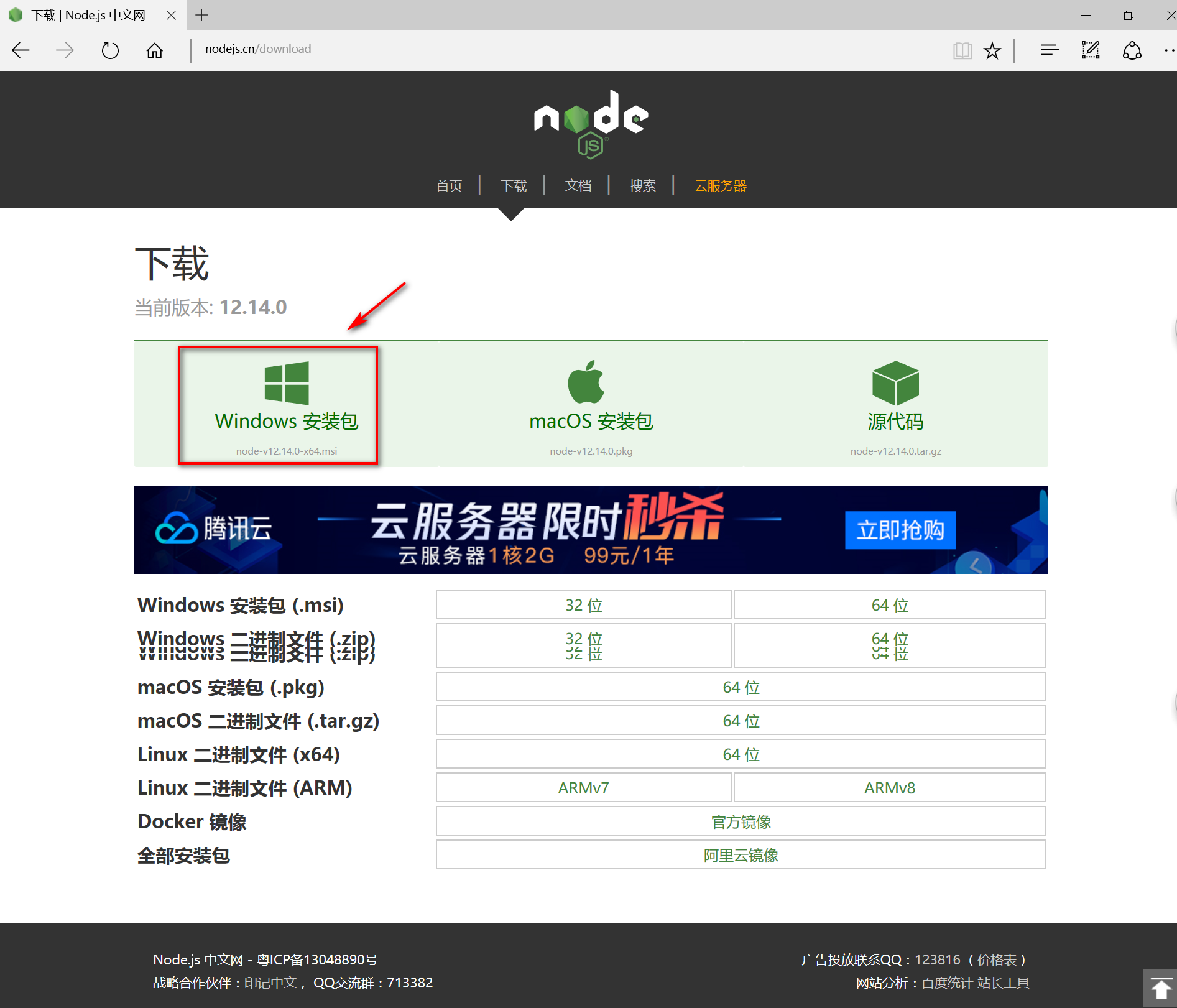The image size is (1177, 1008).
Task: Click the browser forward arrow
Action: click(65, 50)
